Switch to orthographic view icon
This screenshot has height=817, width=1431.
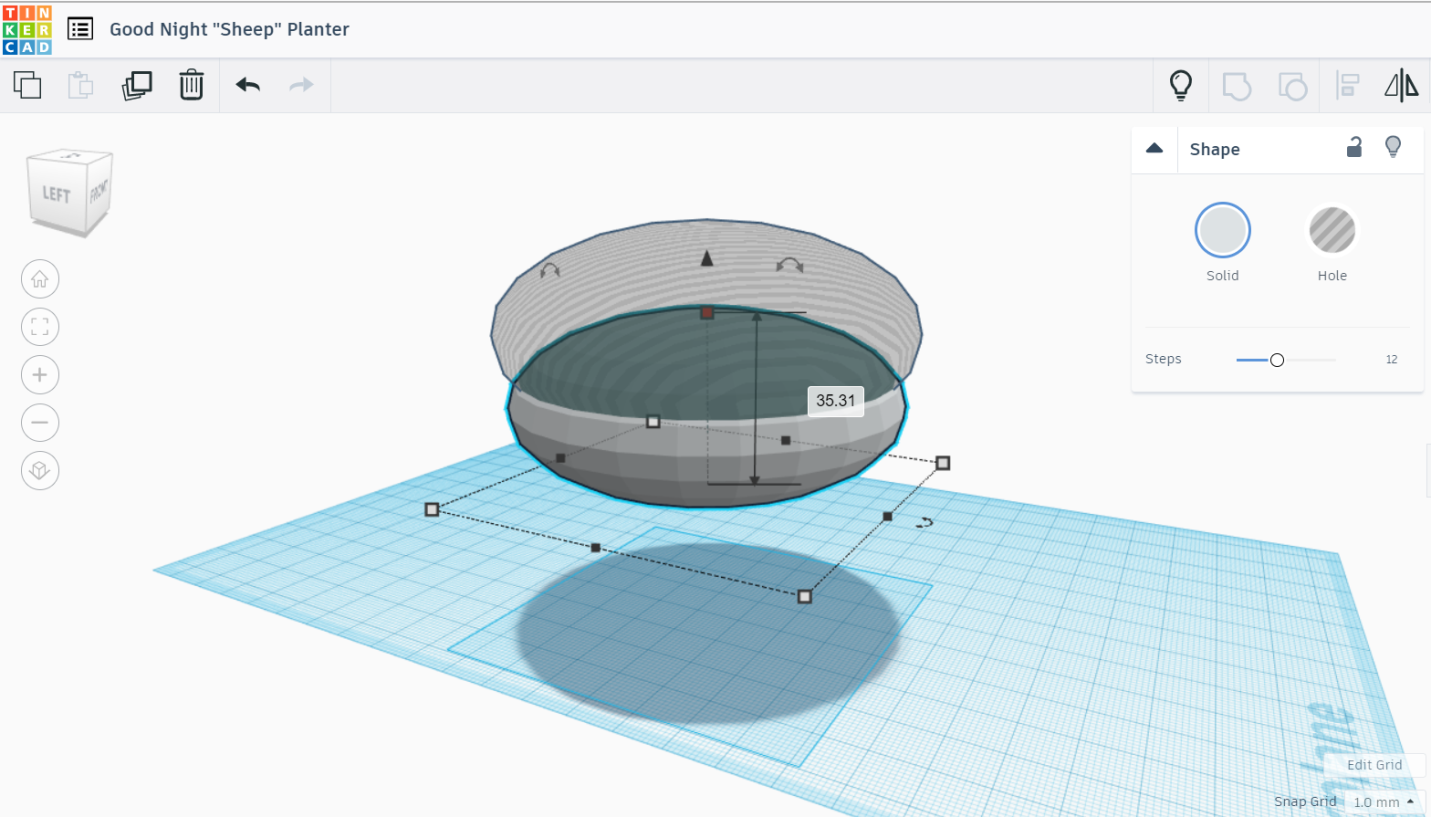[x=40, y=471]
